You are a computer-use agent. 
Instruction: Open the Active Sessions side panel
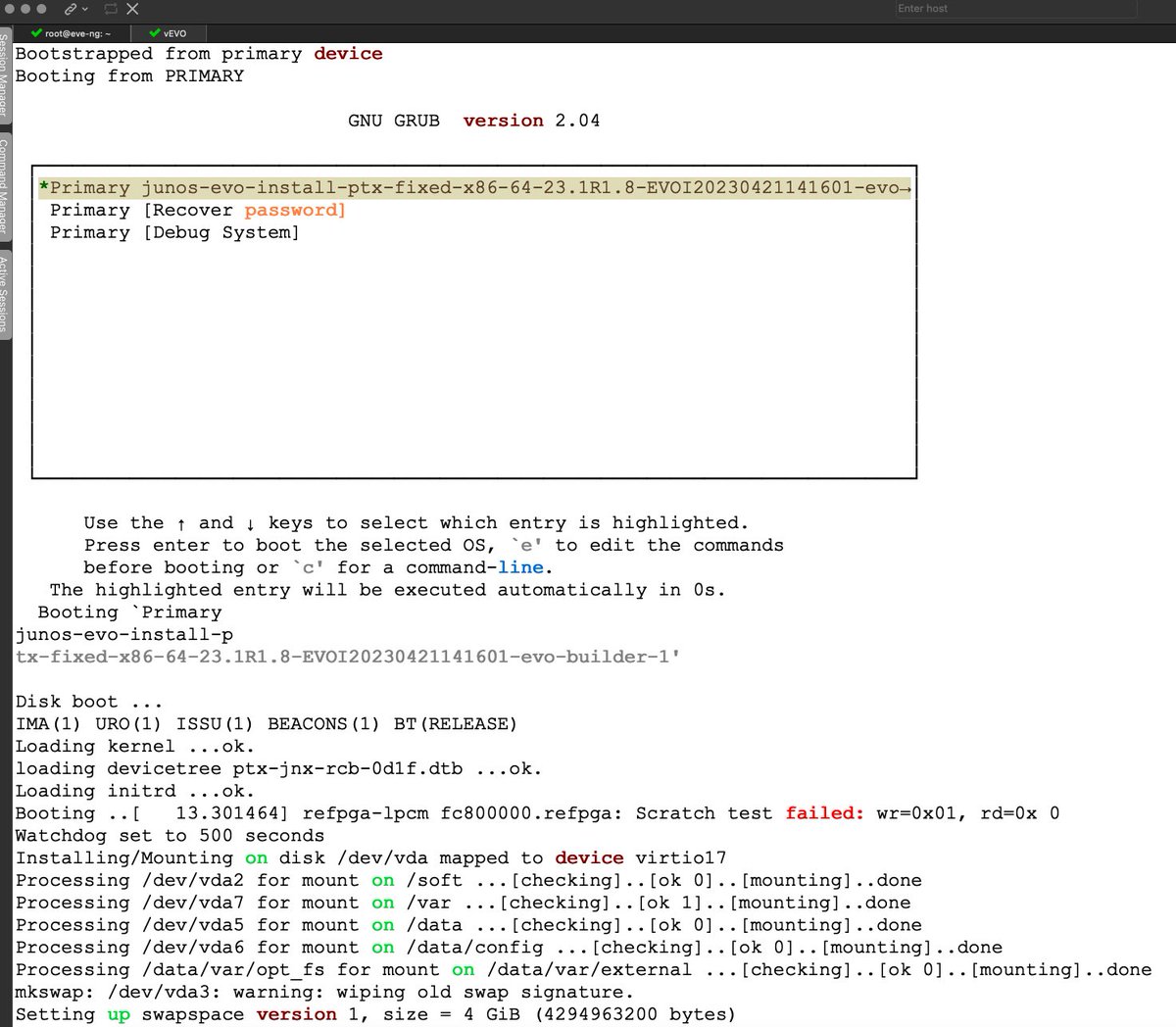(4, 293)
